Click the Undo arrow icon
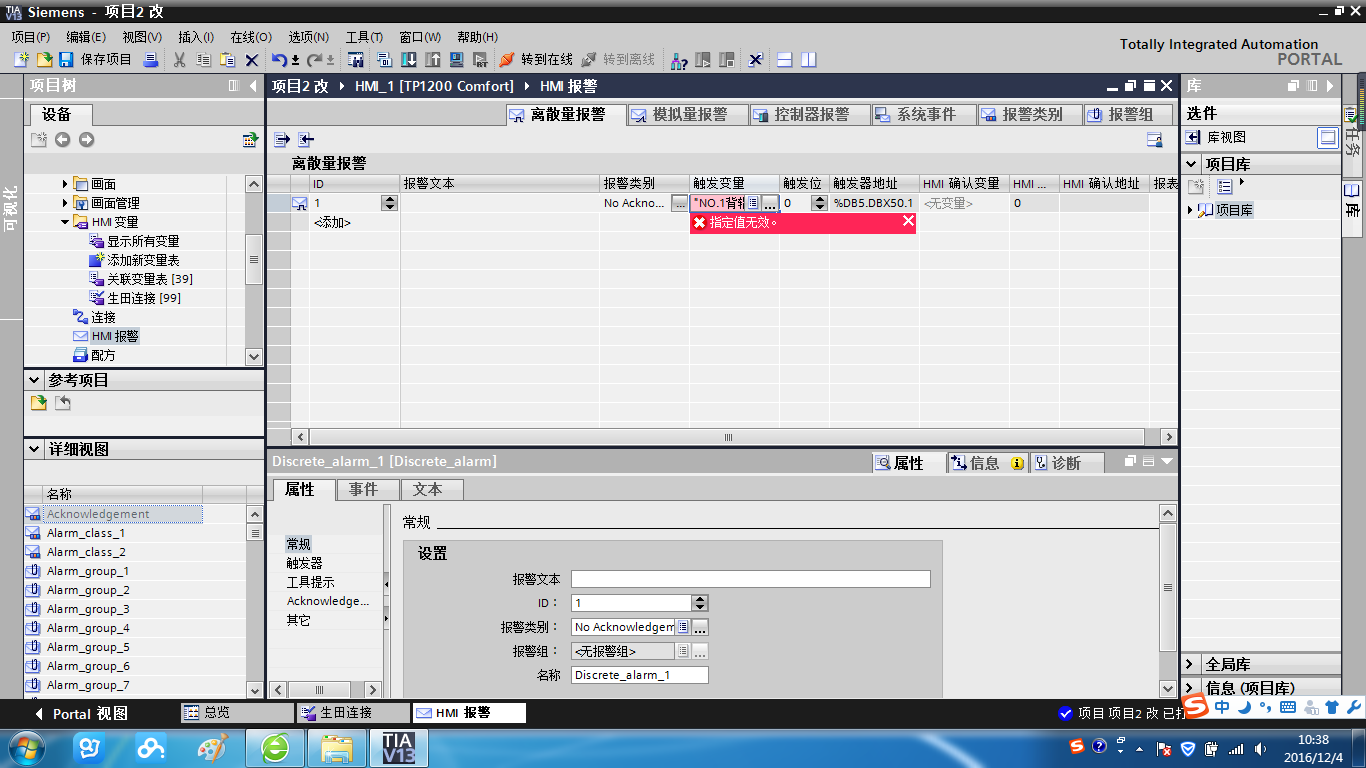 pyautogui.click(x=280, y=60)
